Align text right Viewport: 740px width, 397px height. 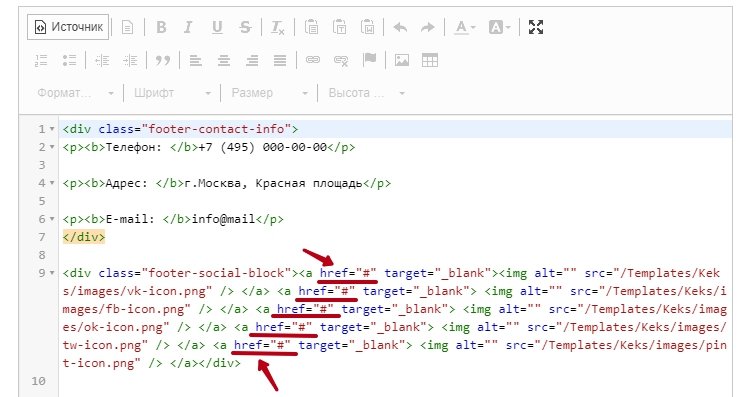point(252,60)
